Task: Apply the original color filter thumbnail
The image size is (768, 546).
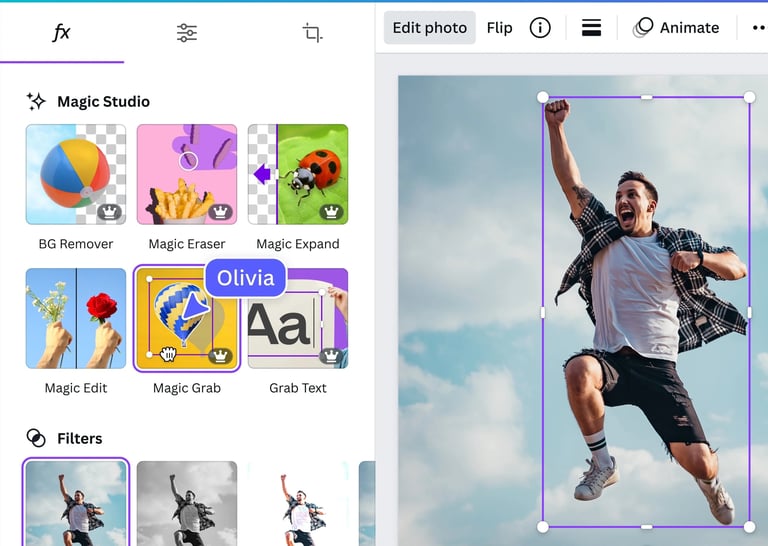Action: click(x=76, y=502)
